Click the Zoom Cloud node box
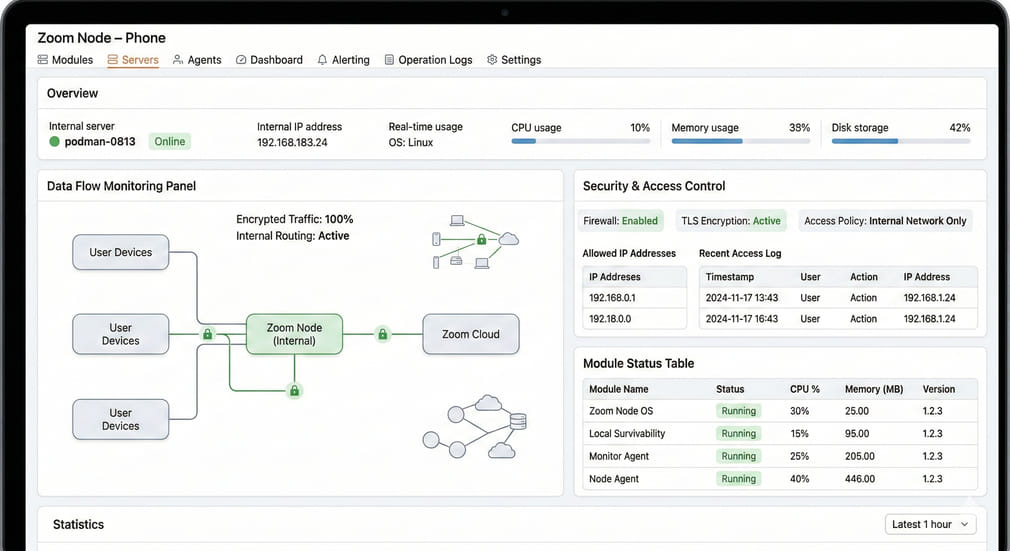 [x=471, y=334]
